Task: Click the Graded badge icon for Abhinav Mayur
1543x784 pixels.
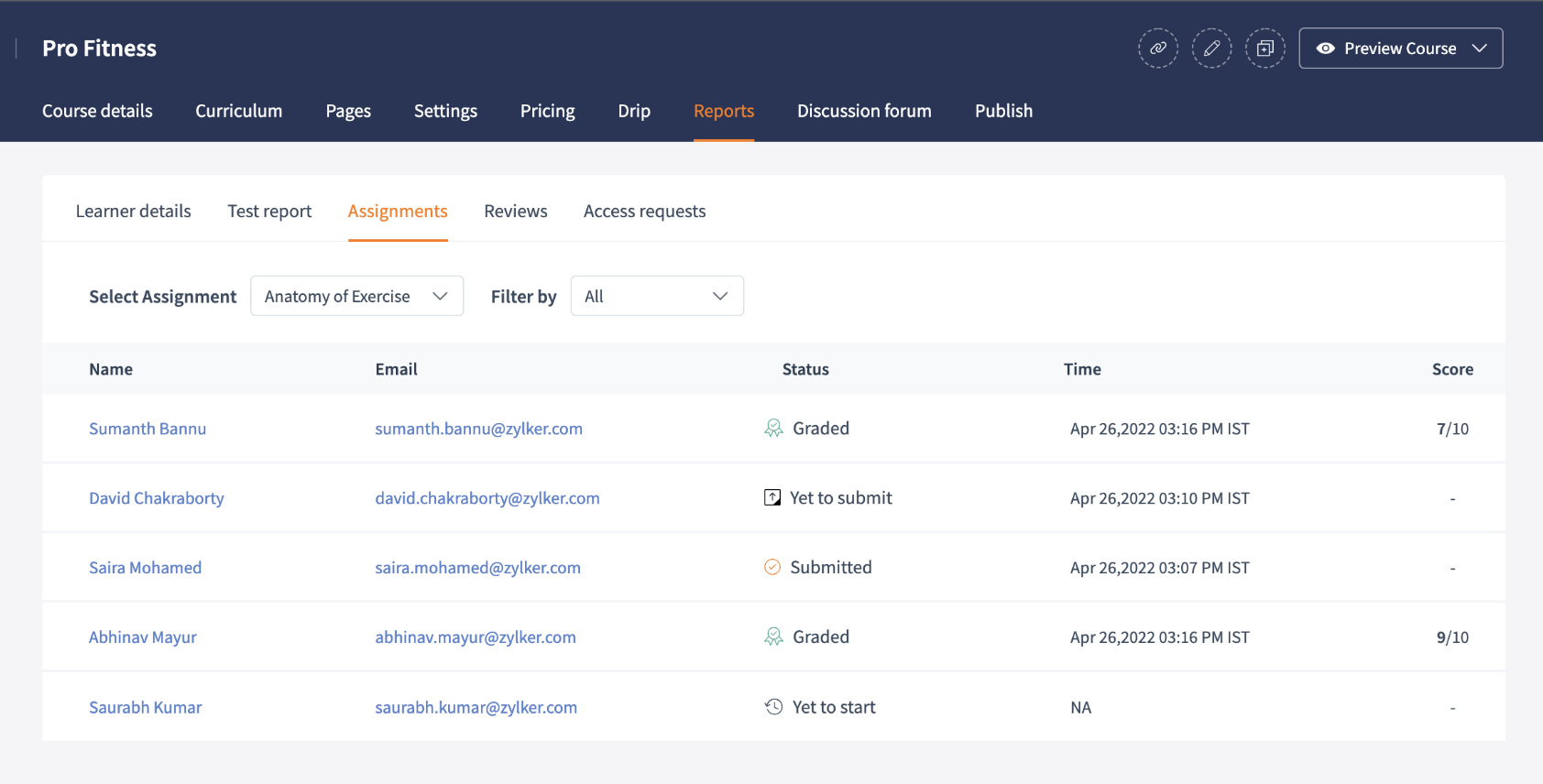Action: pyautogui.click(x=773, y=637)
